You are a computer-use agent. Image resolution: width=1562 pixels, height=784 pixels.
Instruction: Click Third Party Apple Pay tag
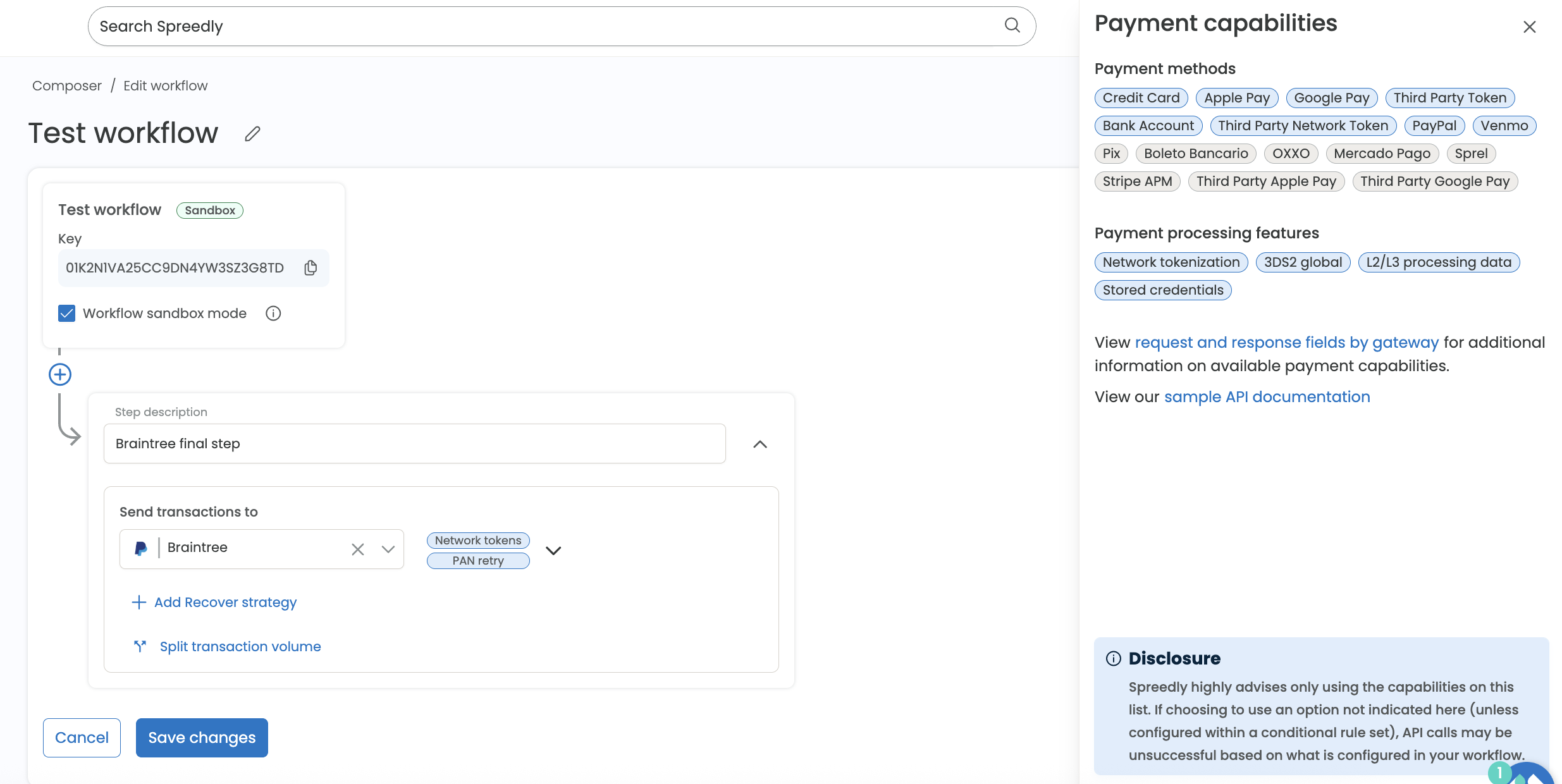(x=1266, y=181)
